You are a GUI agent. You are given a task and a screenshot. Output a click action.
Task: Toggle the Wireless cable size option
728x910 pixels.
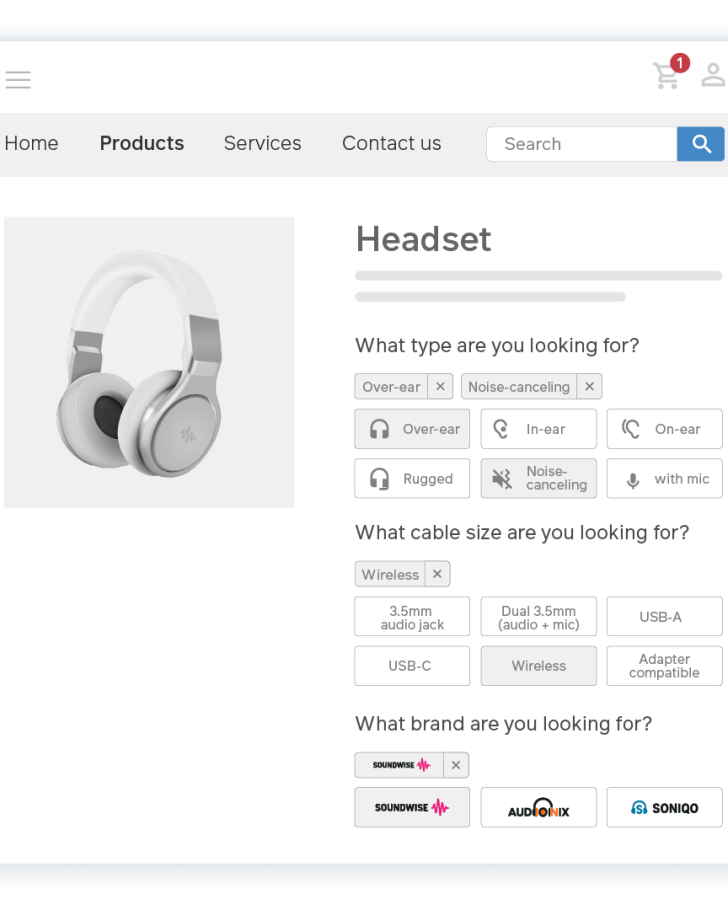(538, 665)
